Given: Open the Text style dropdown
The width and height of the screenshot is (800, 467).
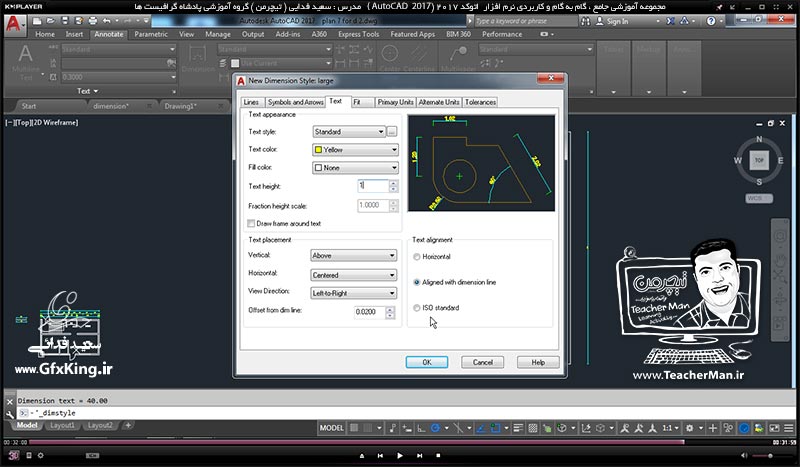Looking at the screenshot, I should coord(349,132).
